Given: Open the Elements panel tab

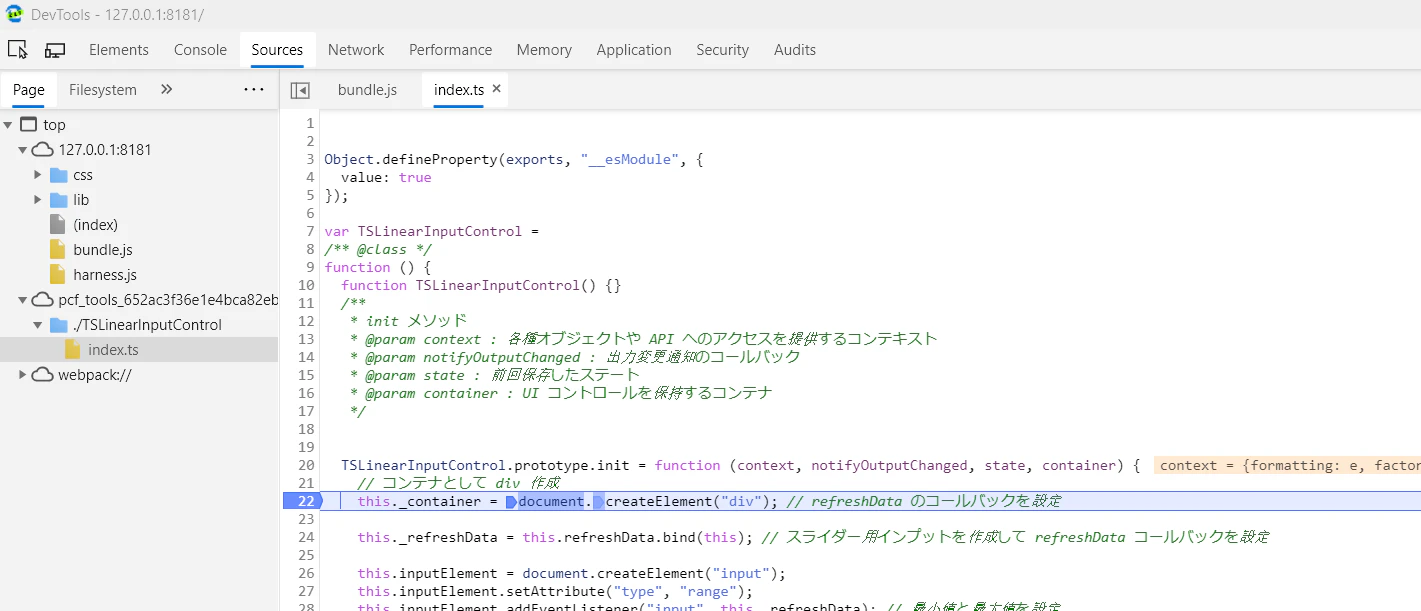Looking at the screenshot, I should [x=119, y=50].
